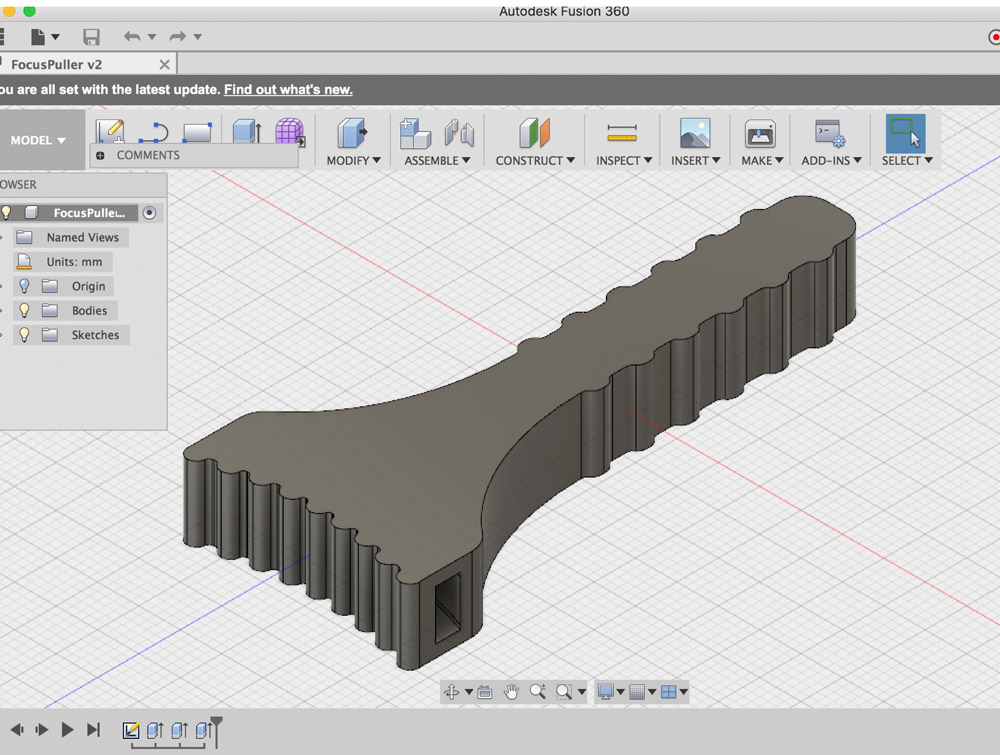Open the INSPECT menu

624,161
